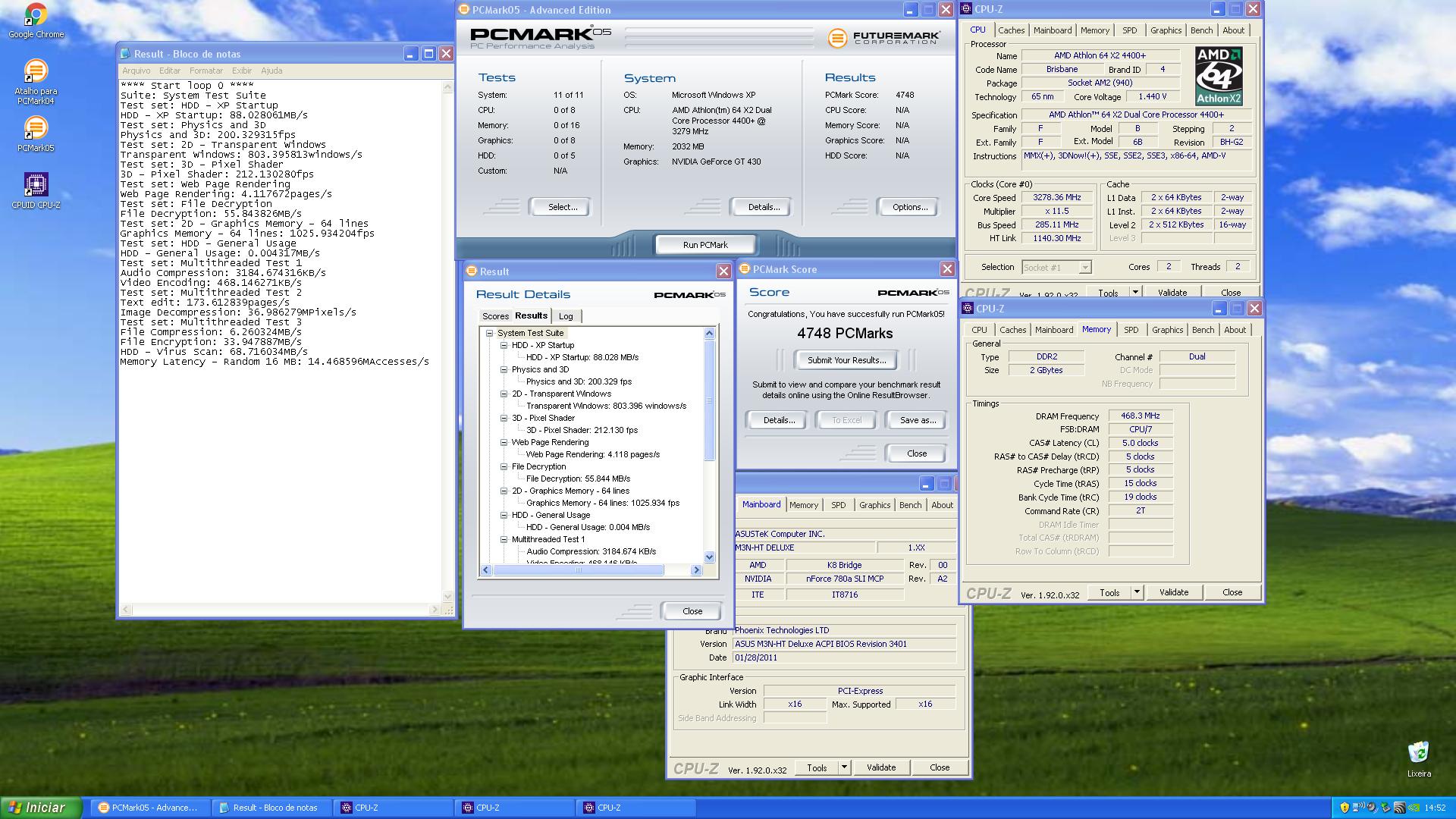Open the Bench tab in CPU-Z Mainboard window
This screenshot has height=819, width=1456.
(x=910, y=505)
